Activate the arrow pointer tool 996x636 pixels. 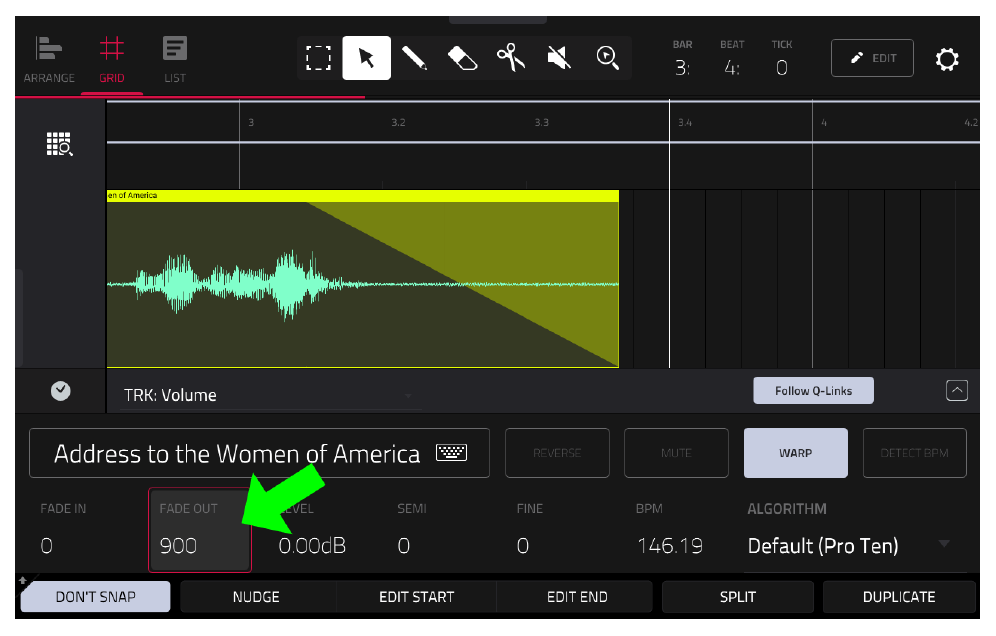tap(367, 58)
